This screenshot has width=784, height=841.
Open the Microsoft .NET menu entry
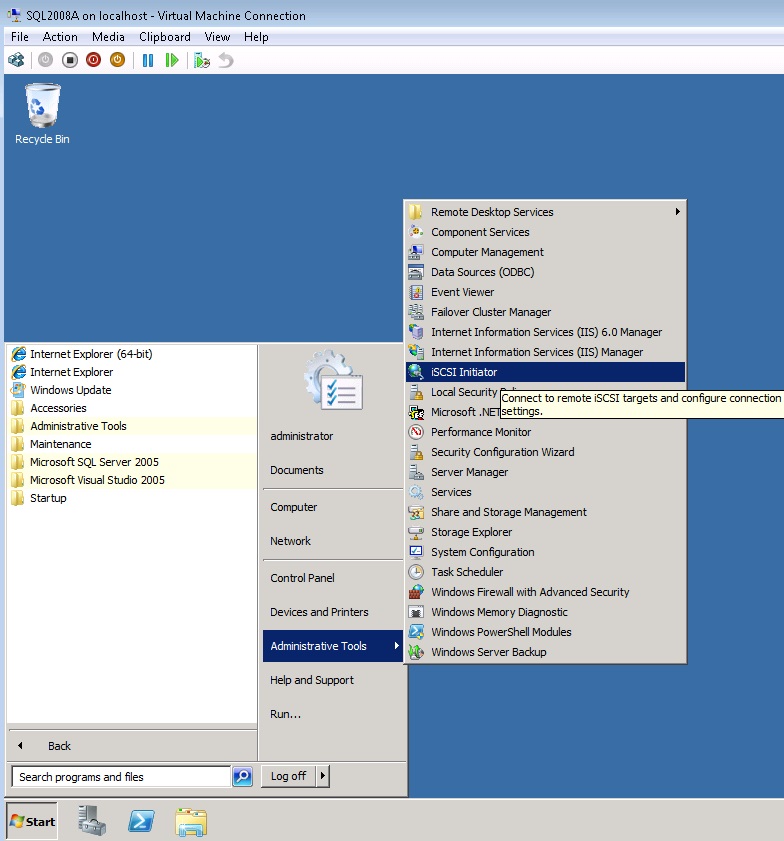tap(453, 412)
